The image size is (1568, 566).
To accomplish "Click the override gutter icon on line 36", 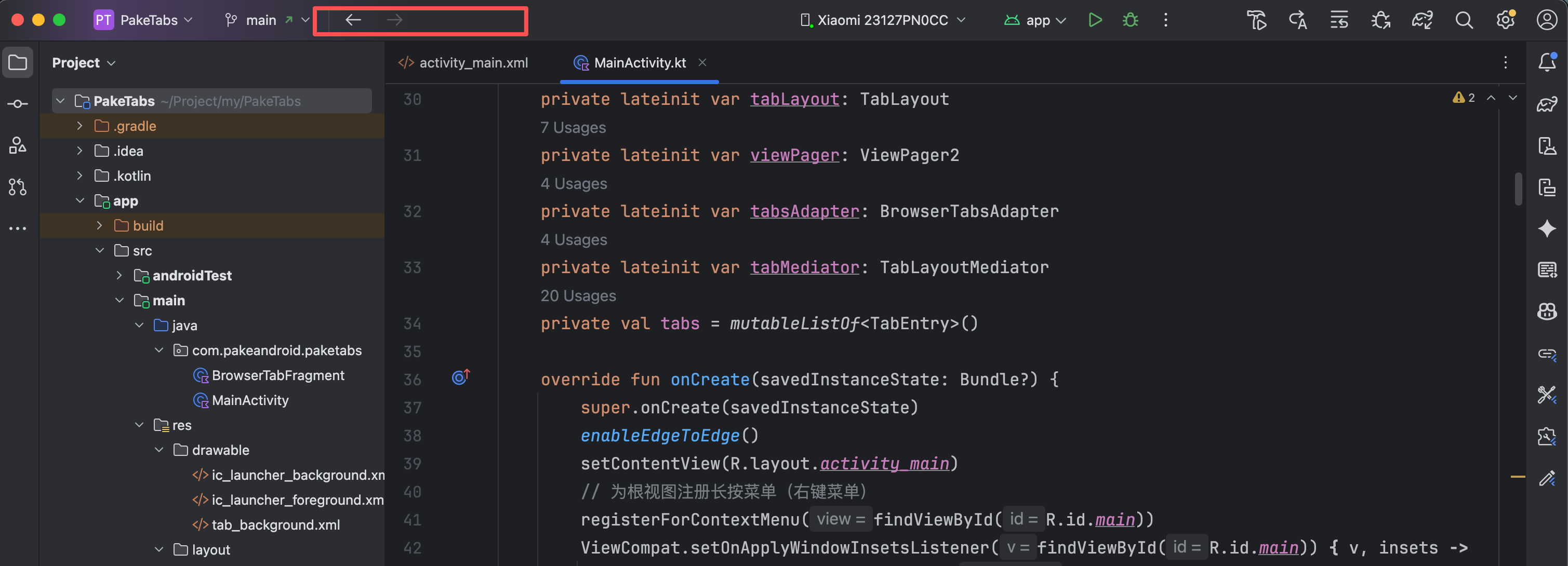I will click(460, 378).
